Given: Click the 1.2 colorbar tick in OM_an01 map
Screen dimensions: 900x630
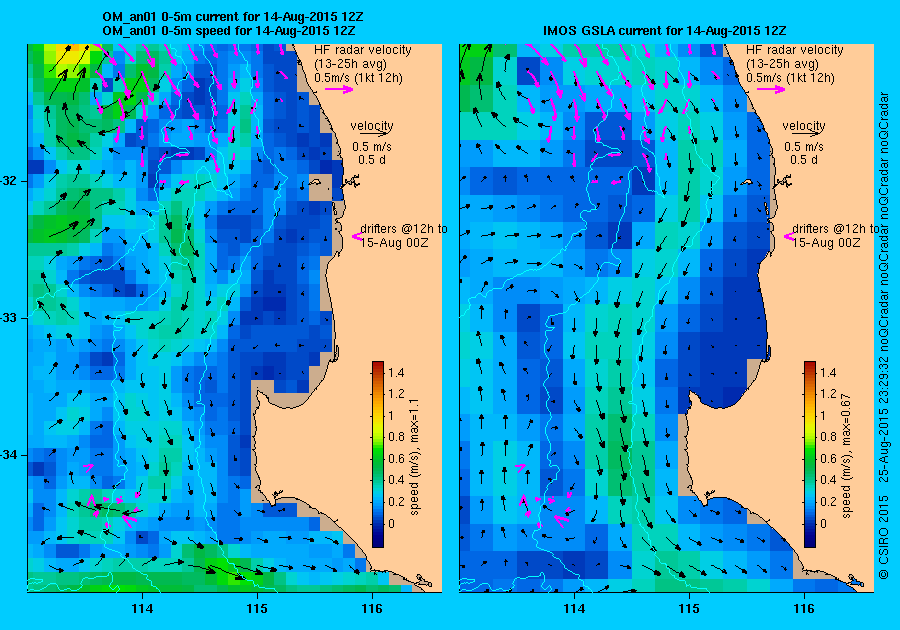Looking at the screenshot, I should tap(396, 394).
